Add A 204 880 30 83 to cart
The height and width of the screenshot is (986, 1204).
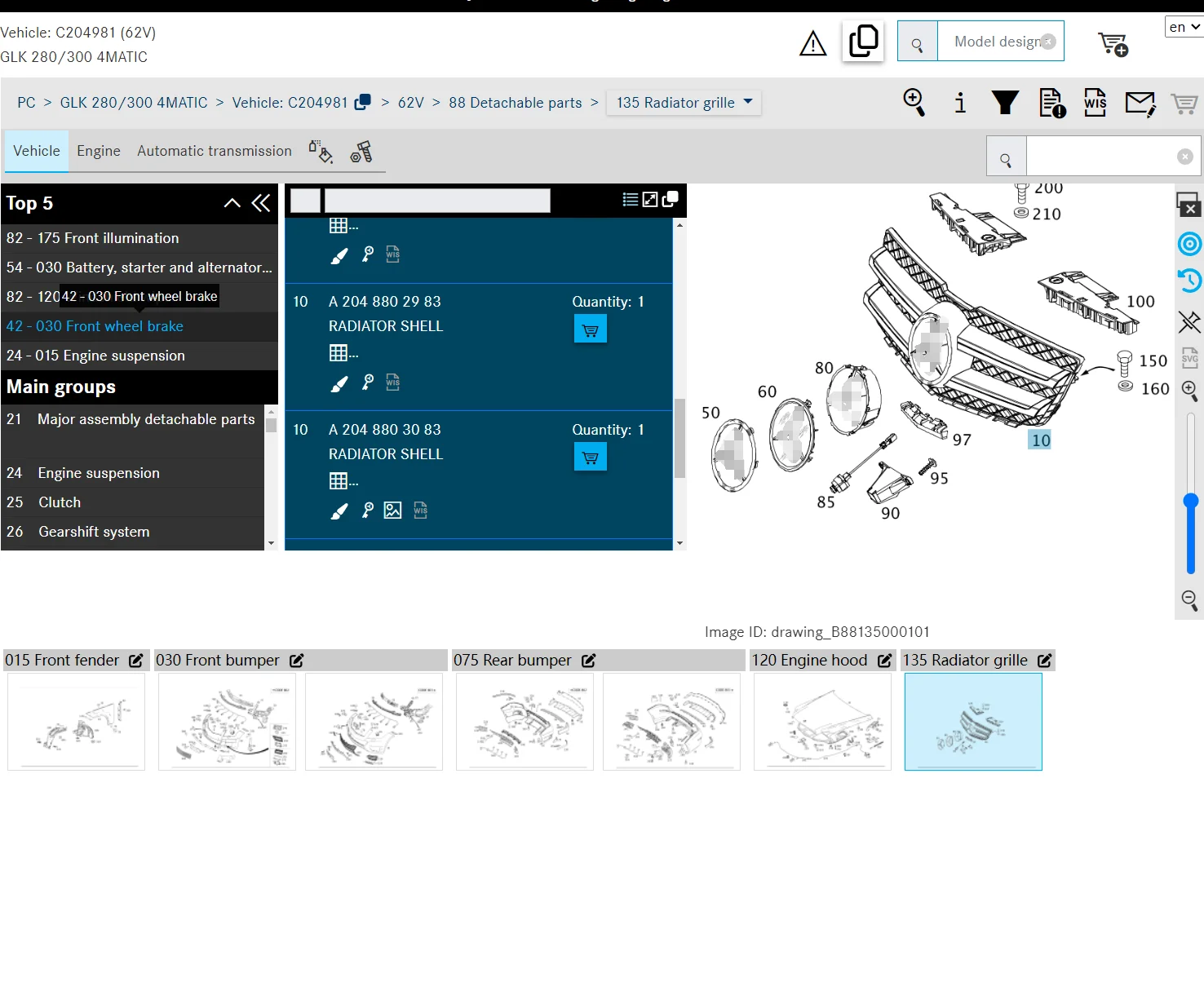pyautogui.click(x=591, y=458)
